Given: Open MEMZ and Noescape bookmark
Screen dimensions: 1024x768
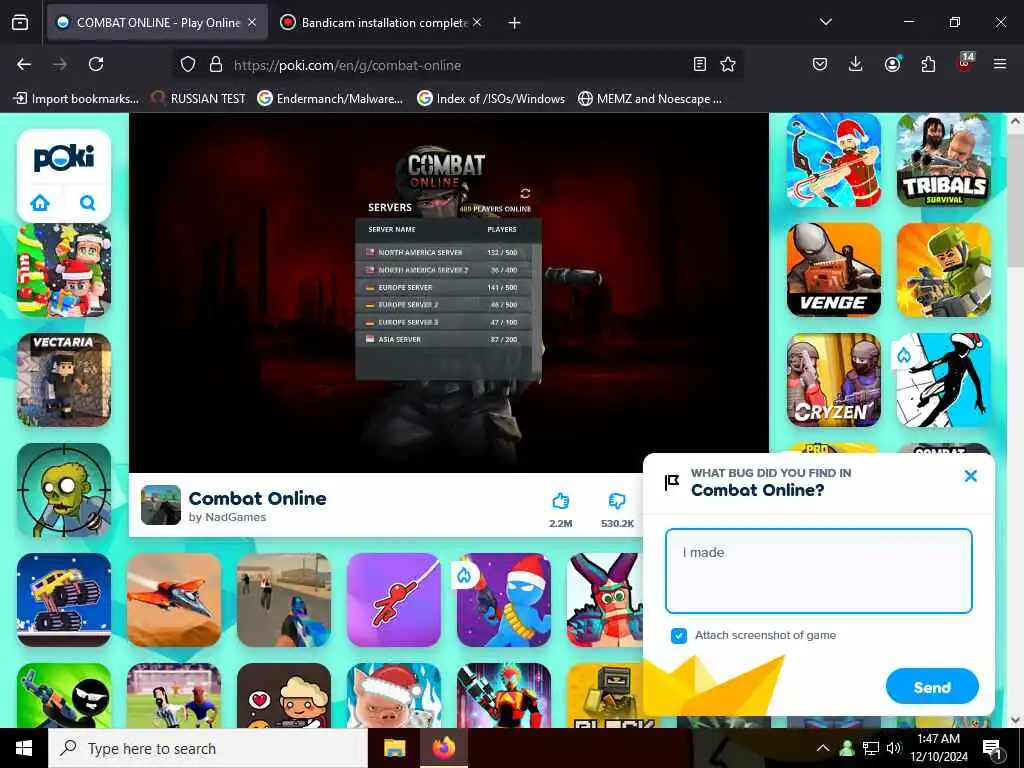Looking at the screenshot, I should [x=650, y=99].
